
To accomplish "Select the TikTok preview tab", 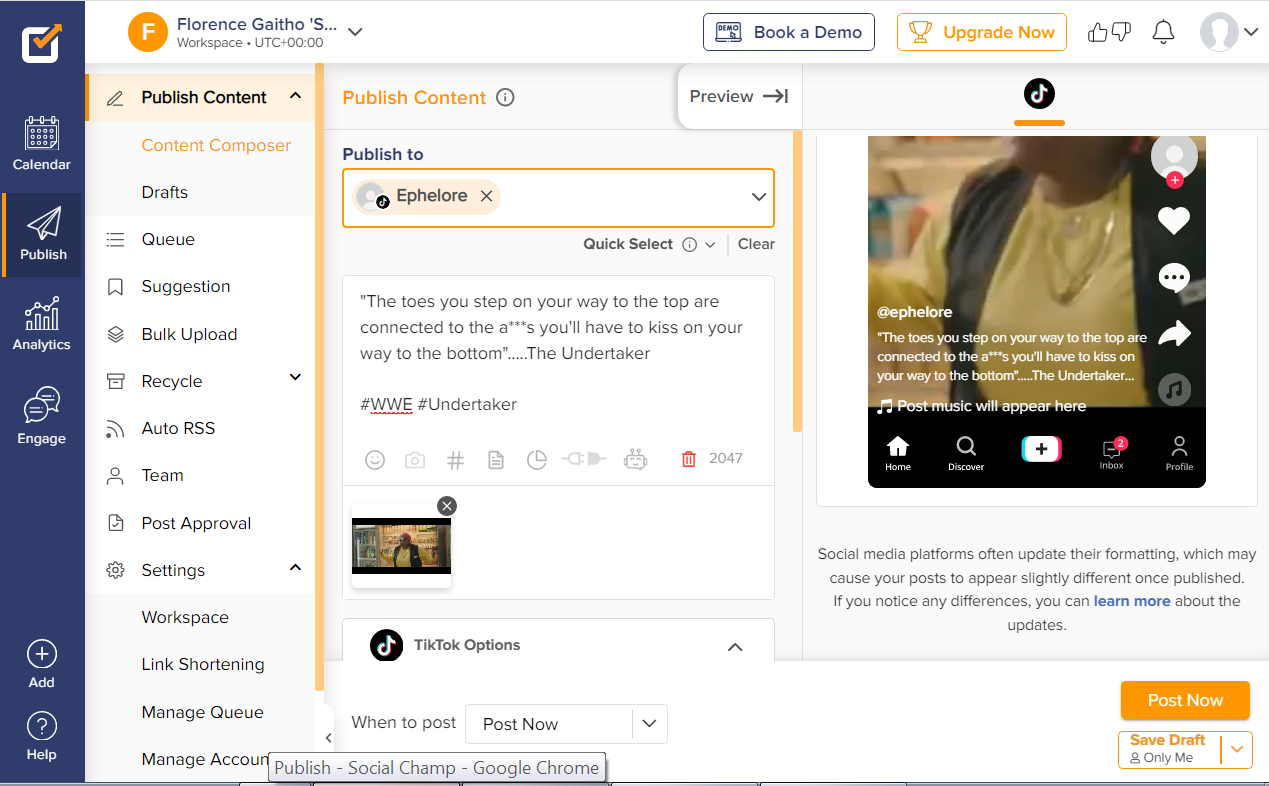I will pos(1039,96).
